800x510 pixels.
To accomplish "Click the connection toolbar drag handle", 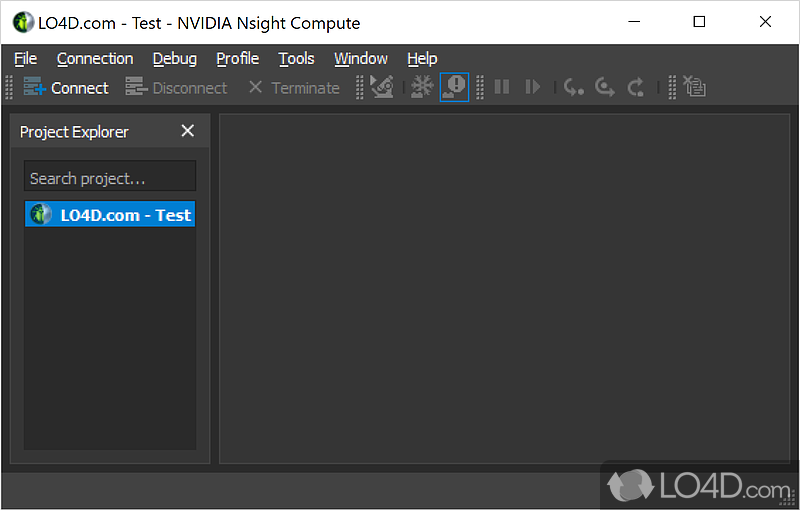I will 9,87.
